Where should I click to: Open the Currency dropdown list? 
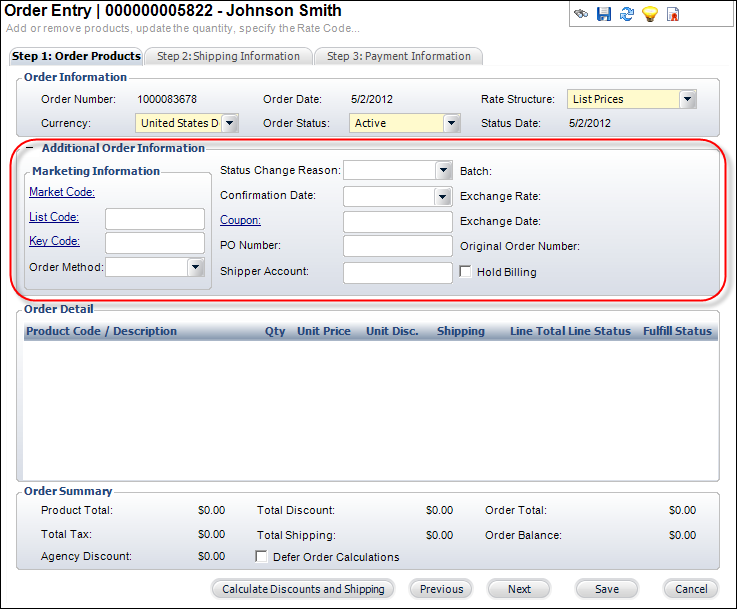[x=229, y=123]
